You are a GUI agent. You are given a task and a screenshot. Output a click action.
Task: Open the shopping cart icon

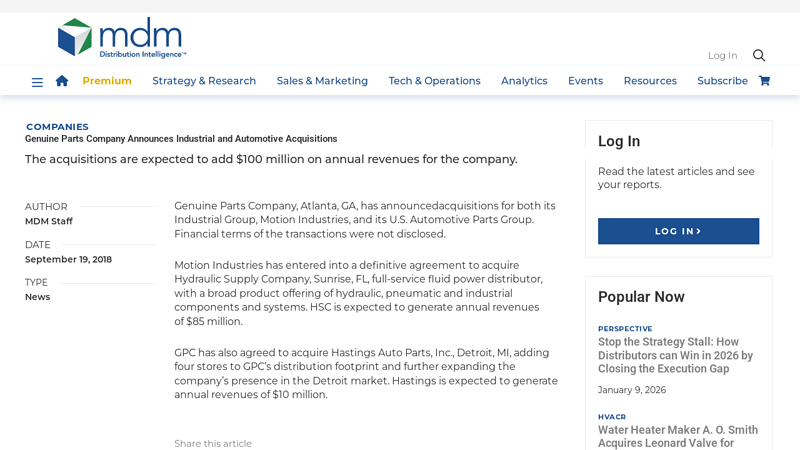click(x=764, y=81)
